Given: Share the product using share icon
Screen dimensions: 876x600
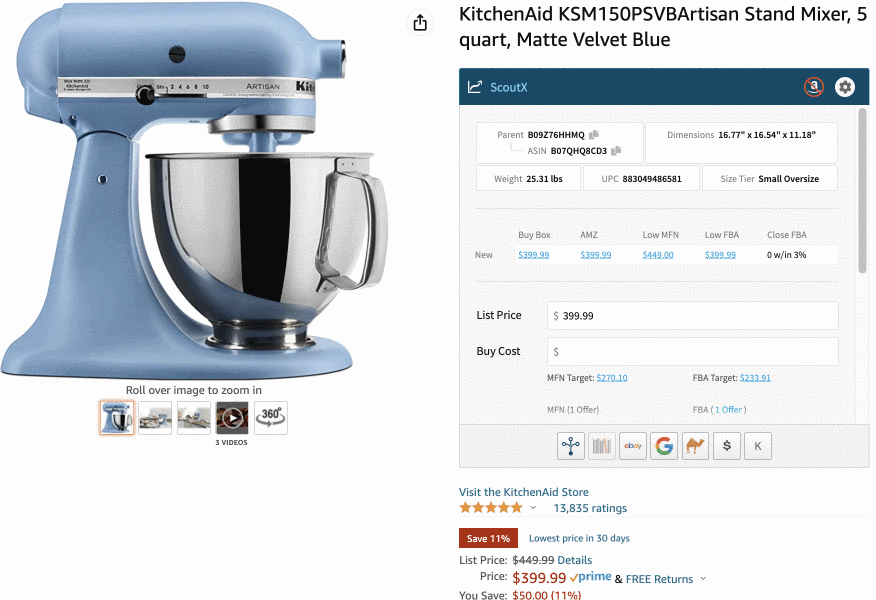Looking at the screenshot, I should coord(420,22).
